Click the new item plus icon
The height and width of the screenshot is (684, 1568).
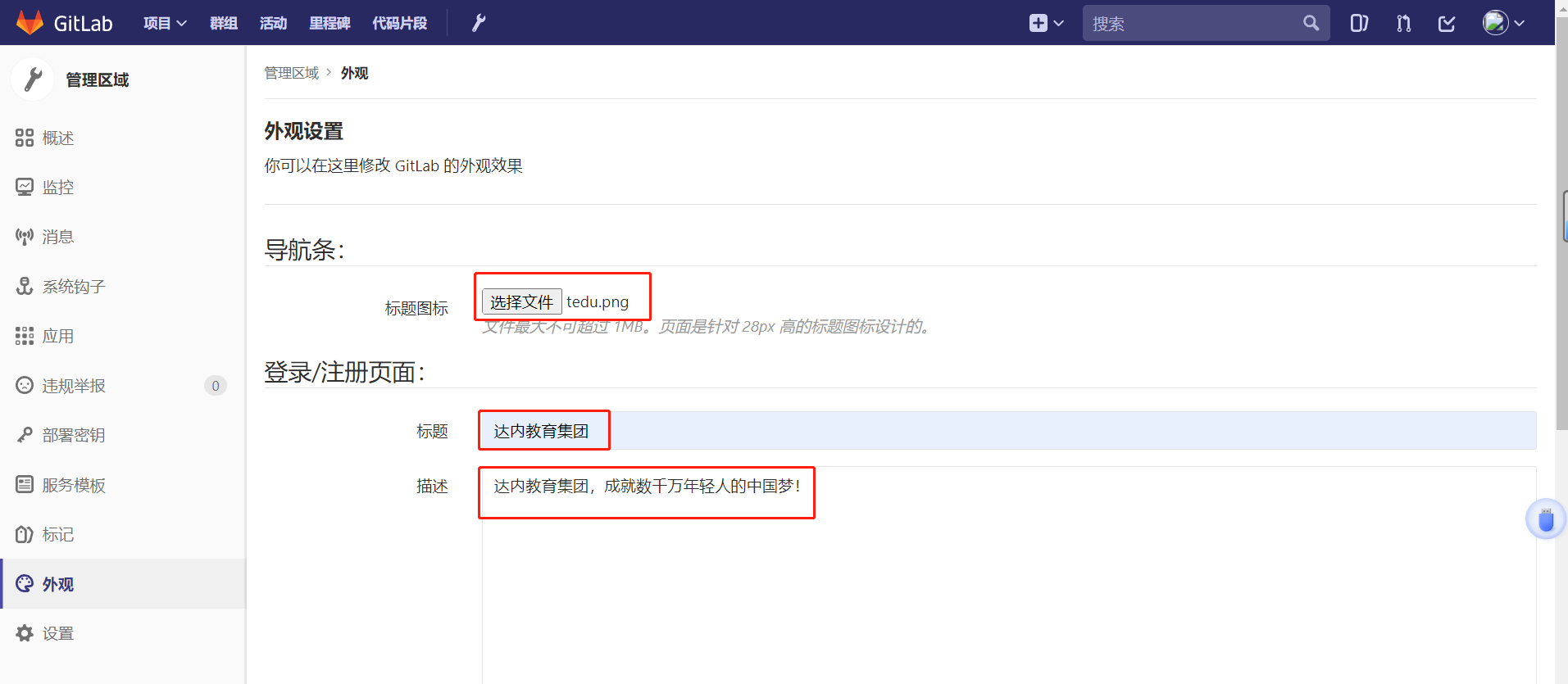1039,23
